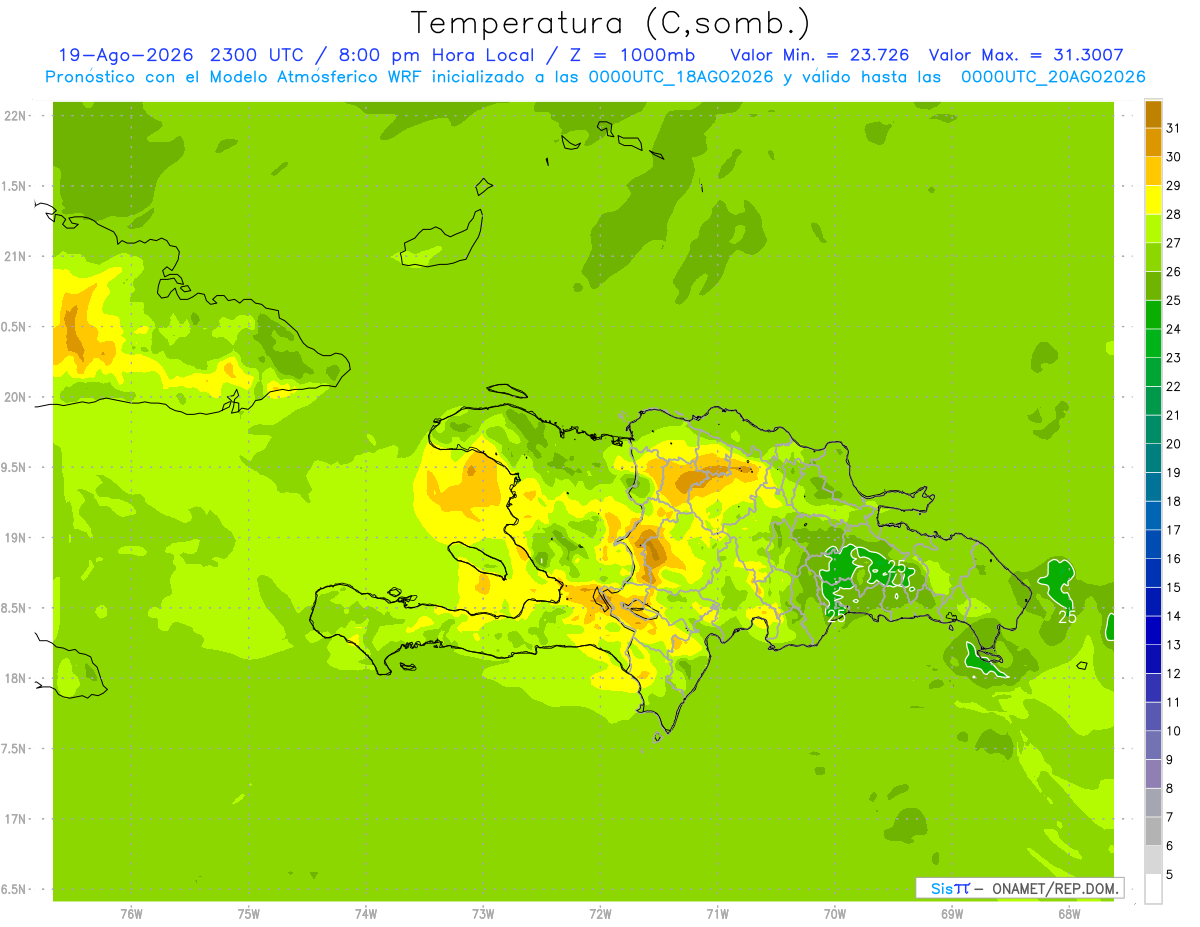This screenshot has width=1200, height=927.
Task: Click the legend value "15"
Action: (1174, 587)
